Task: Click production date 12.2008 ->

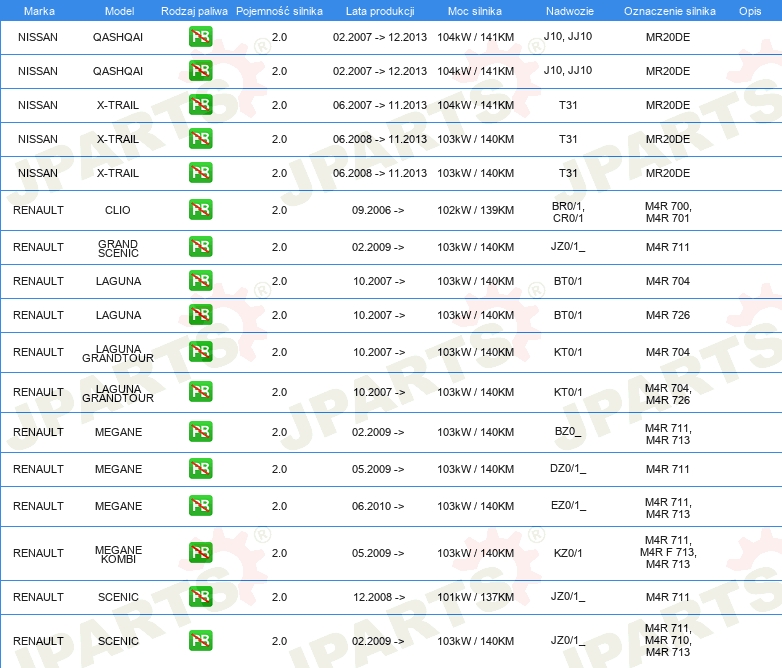Action: (x=379, y=597)
